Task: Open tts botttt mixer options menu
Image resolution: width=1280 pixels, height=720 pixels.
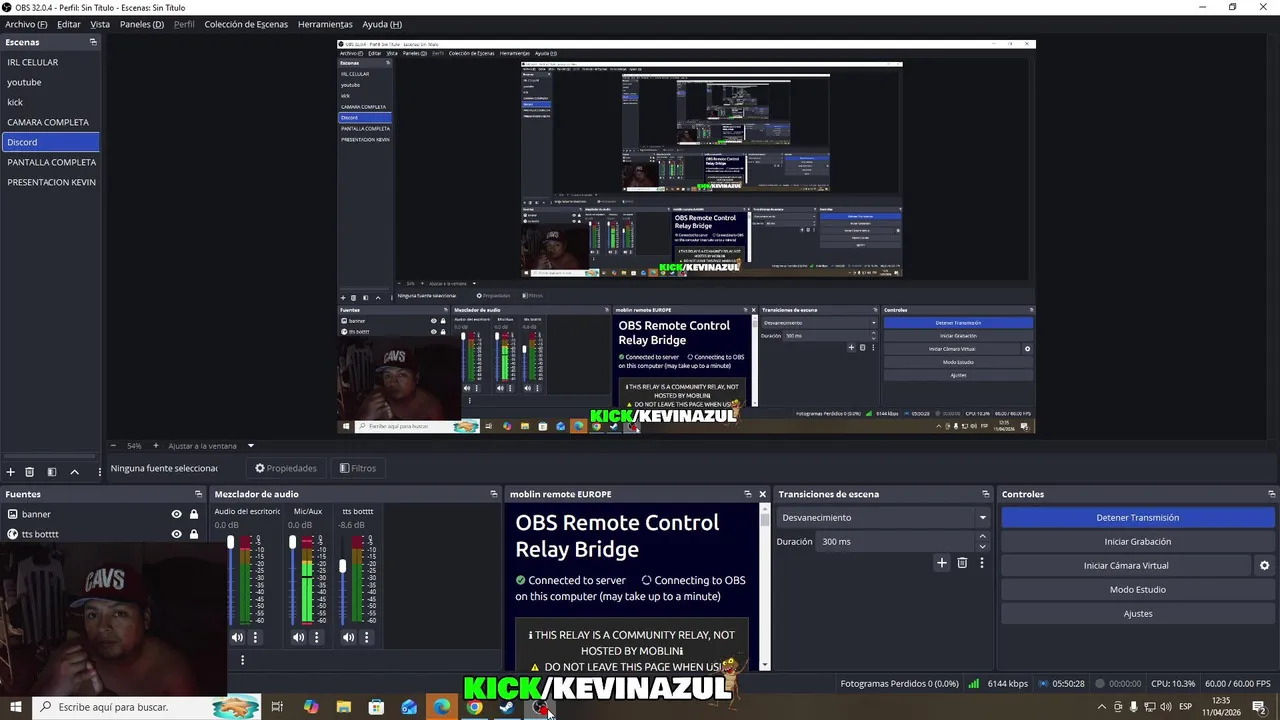Action: click(x=366, y=637)
